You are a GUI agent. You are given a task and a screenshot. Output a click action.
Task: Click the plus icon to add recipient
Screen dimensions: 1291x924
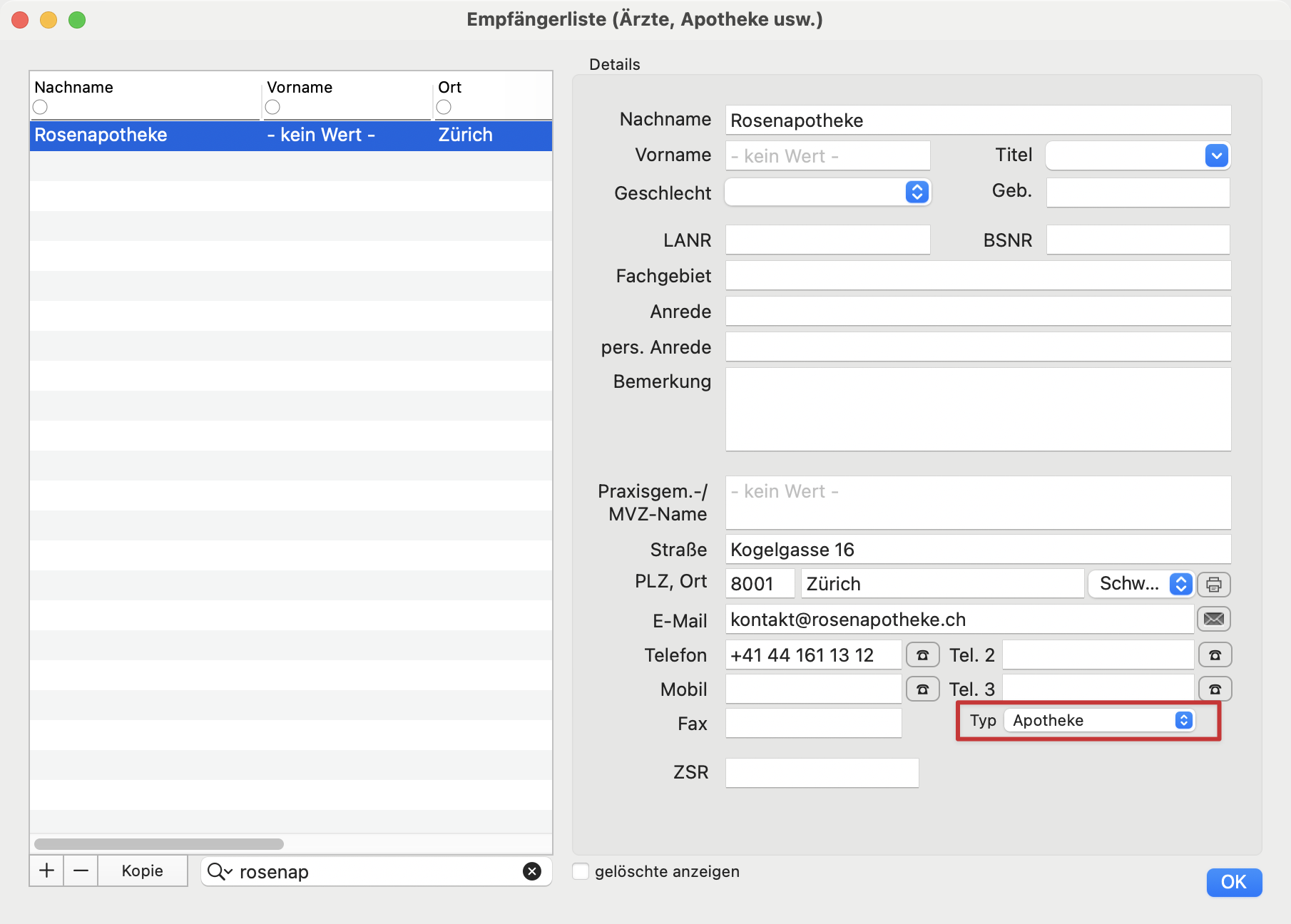(47, 871)
